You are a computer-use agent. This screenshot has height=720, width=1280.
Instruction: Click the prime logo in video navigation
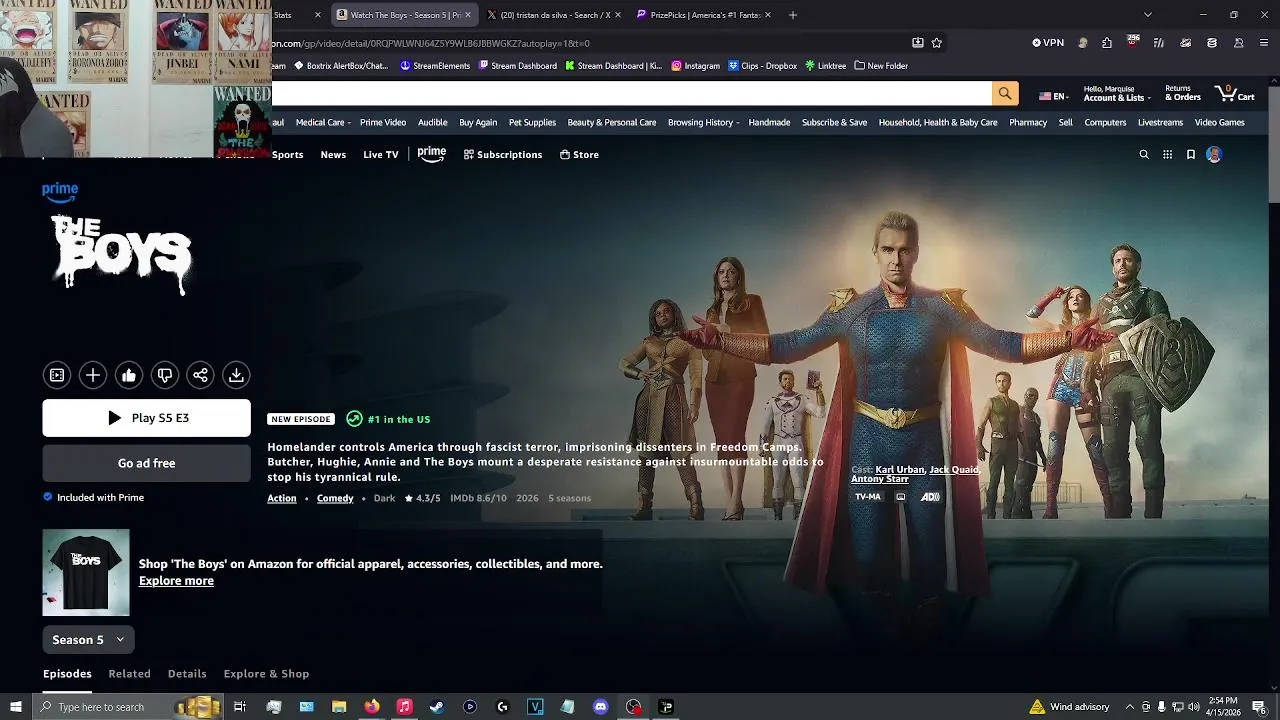[432, 154]
